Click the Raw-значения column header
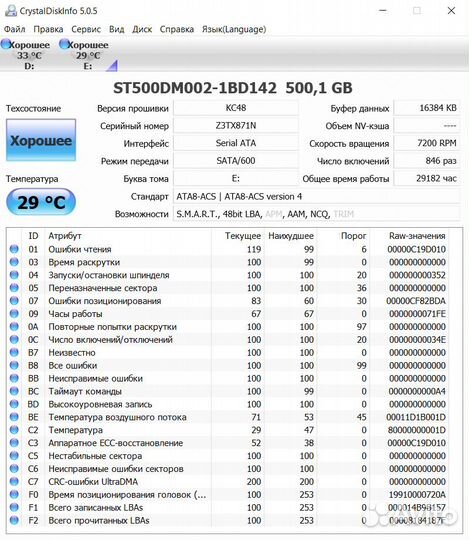The width and height of the screenshot is (469, 540). [417, 236]
